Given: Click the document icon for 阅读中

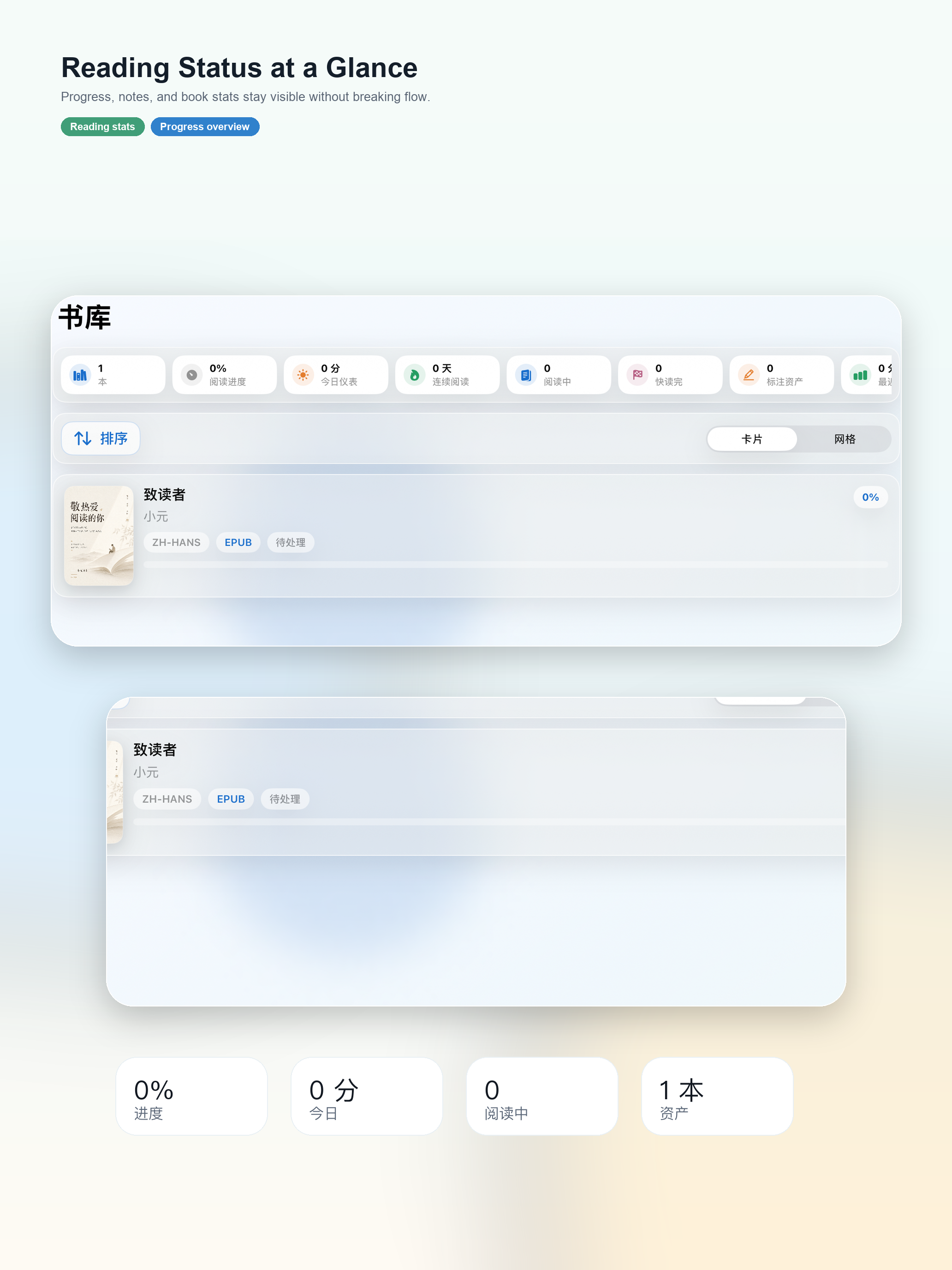Looking at the screenshot, I should (x=526, y=375).
